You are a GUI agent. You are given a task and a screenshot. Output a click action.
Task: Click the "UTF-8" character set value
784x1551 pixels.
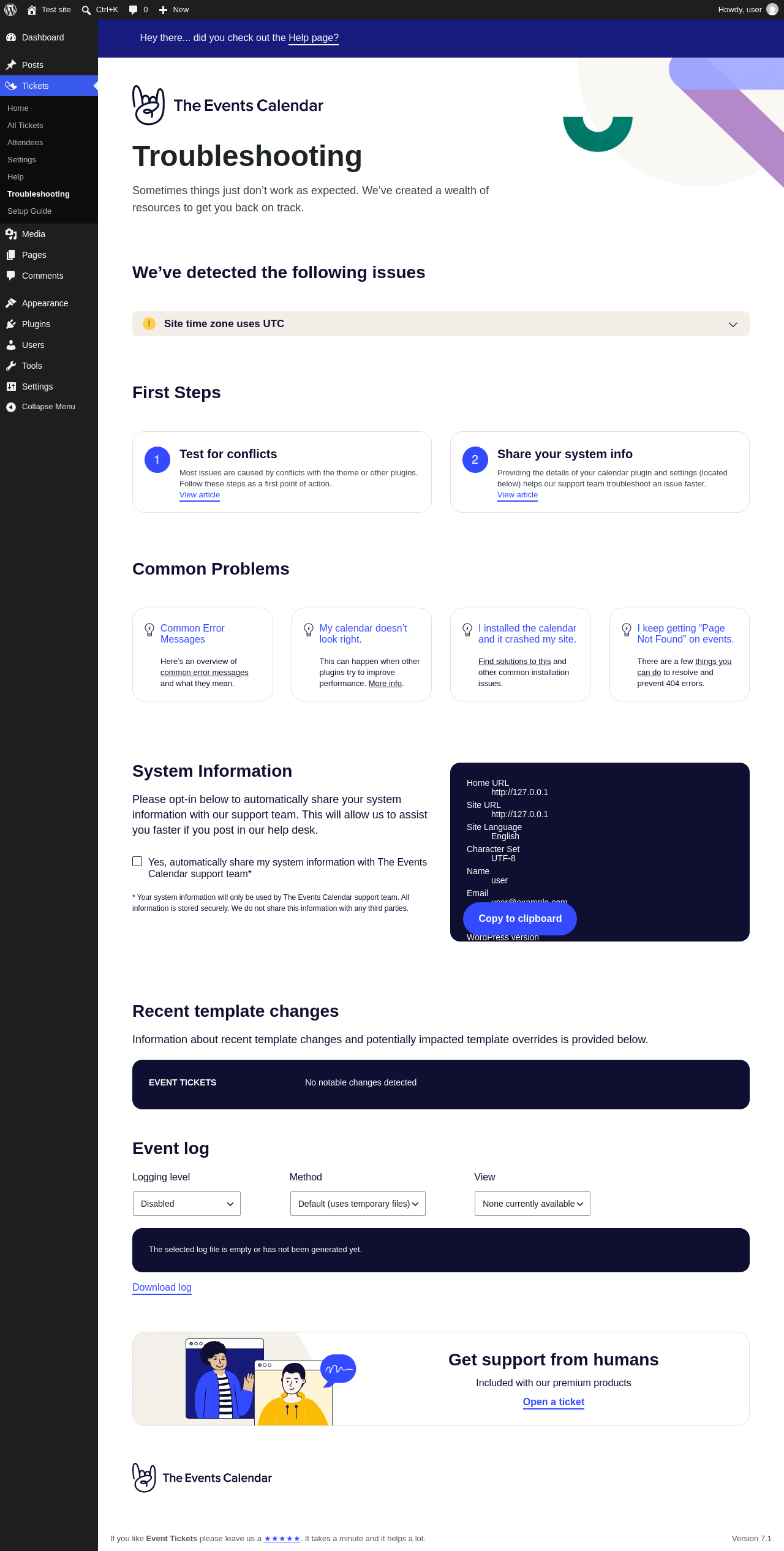point(503,858)
